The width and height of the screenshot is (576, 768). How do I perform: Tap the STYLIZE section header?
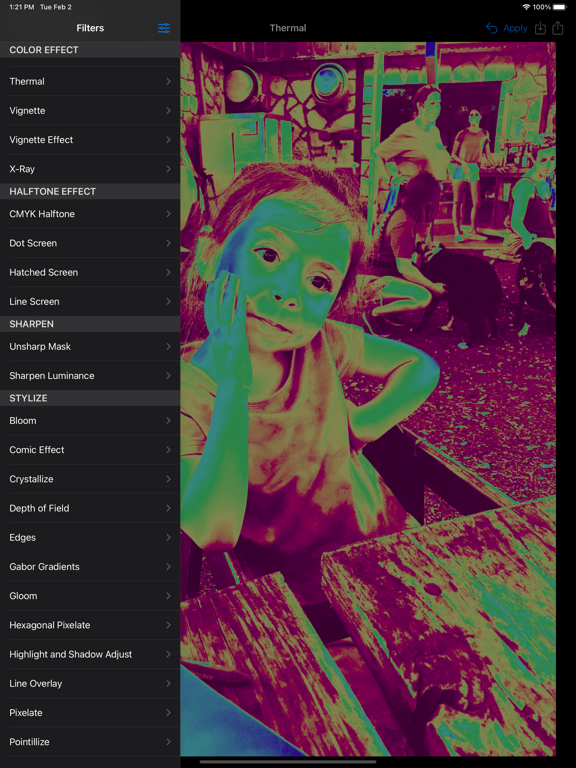pyautogui.click(x=90, y=398)
